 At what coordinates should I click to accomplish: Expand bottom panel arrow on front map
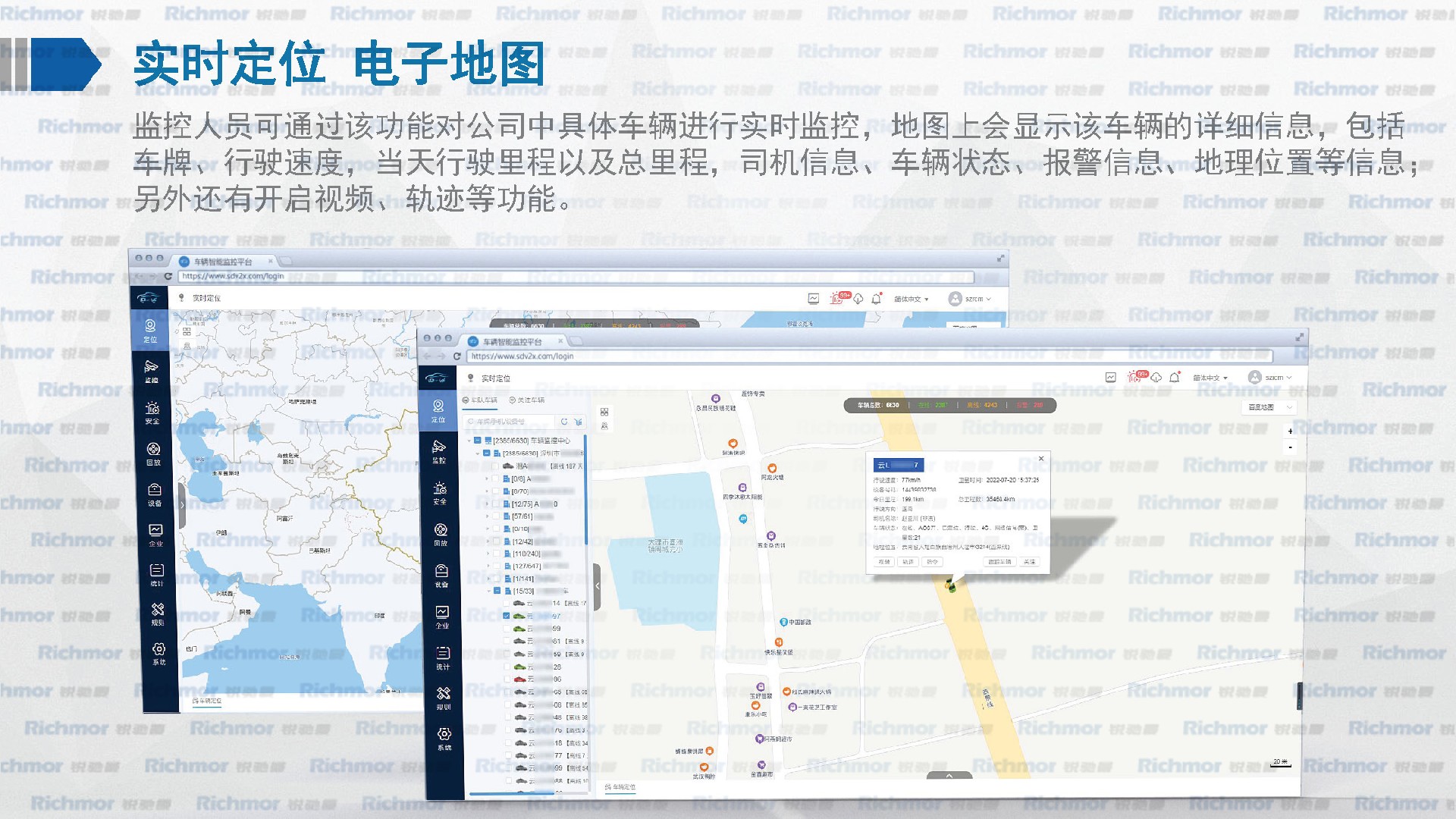click(x=949, y=776)
